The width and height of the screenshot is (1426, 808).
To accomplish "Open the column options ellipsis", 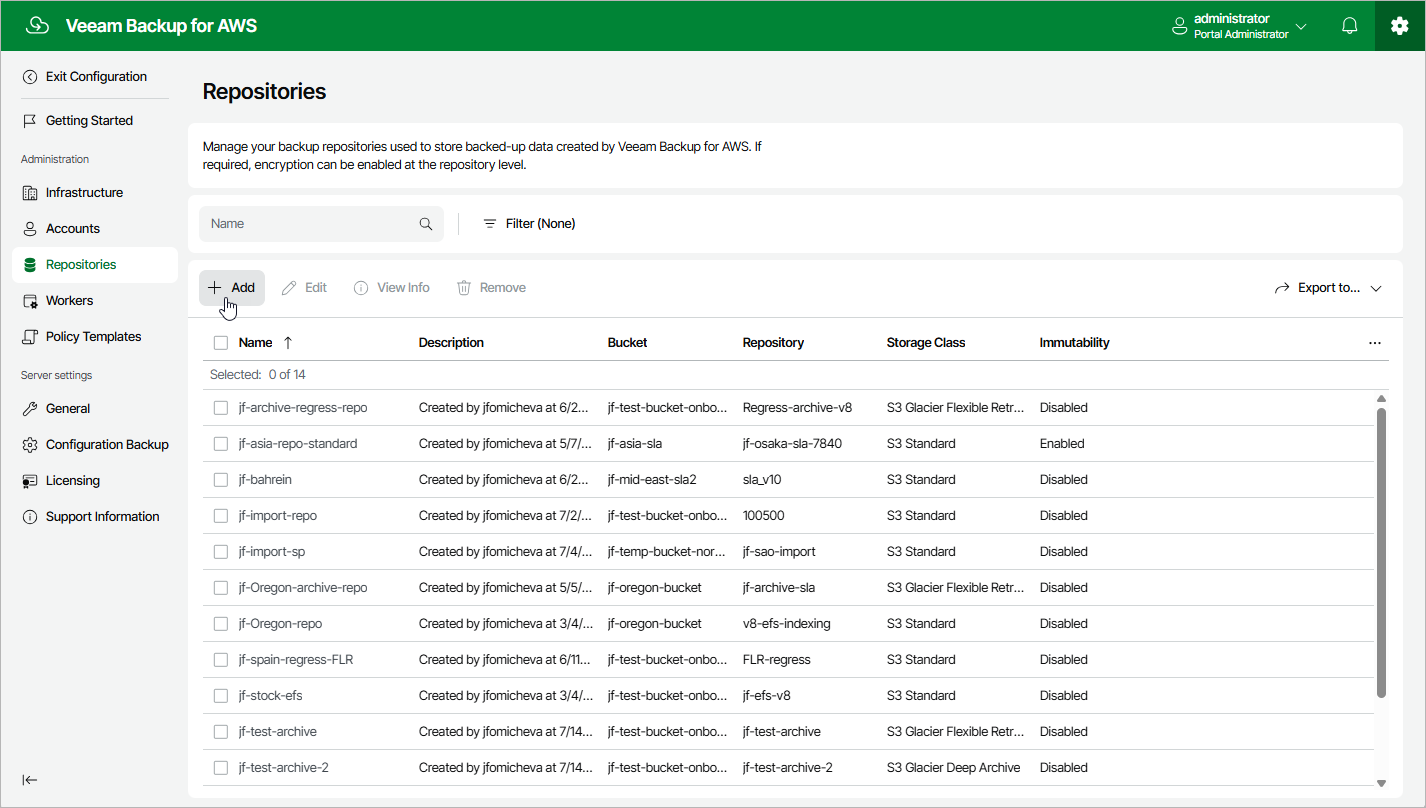I will pyautogui.click(x=1375, y=343).
